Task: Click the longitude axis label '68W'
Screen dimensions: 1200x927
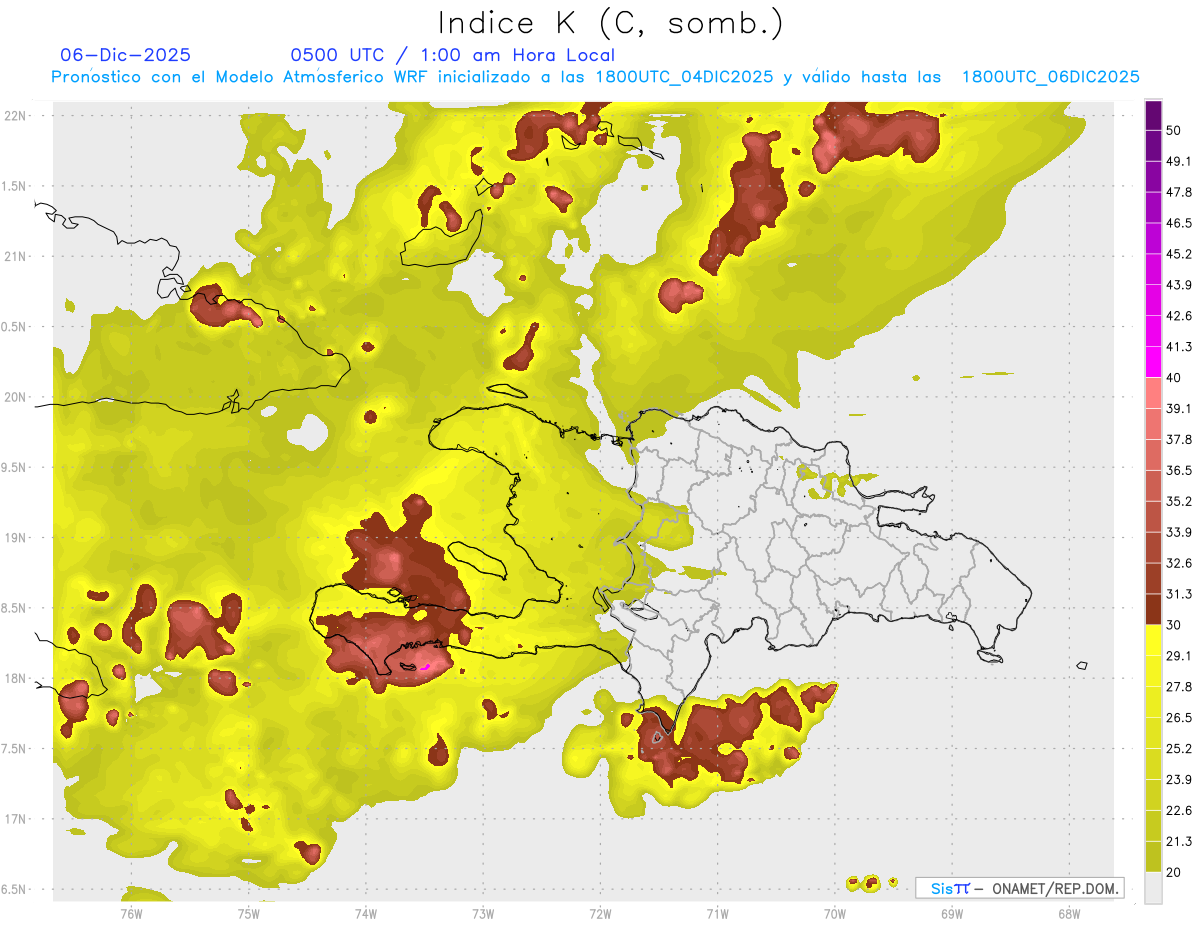Action: tap(1069, 913)
